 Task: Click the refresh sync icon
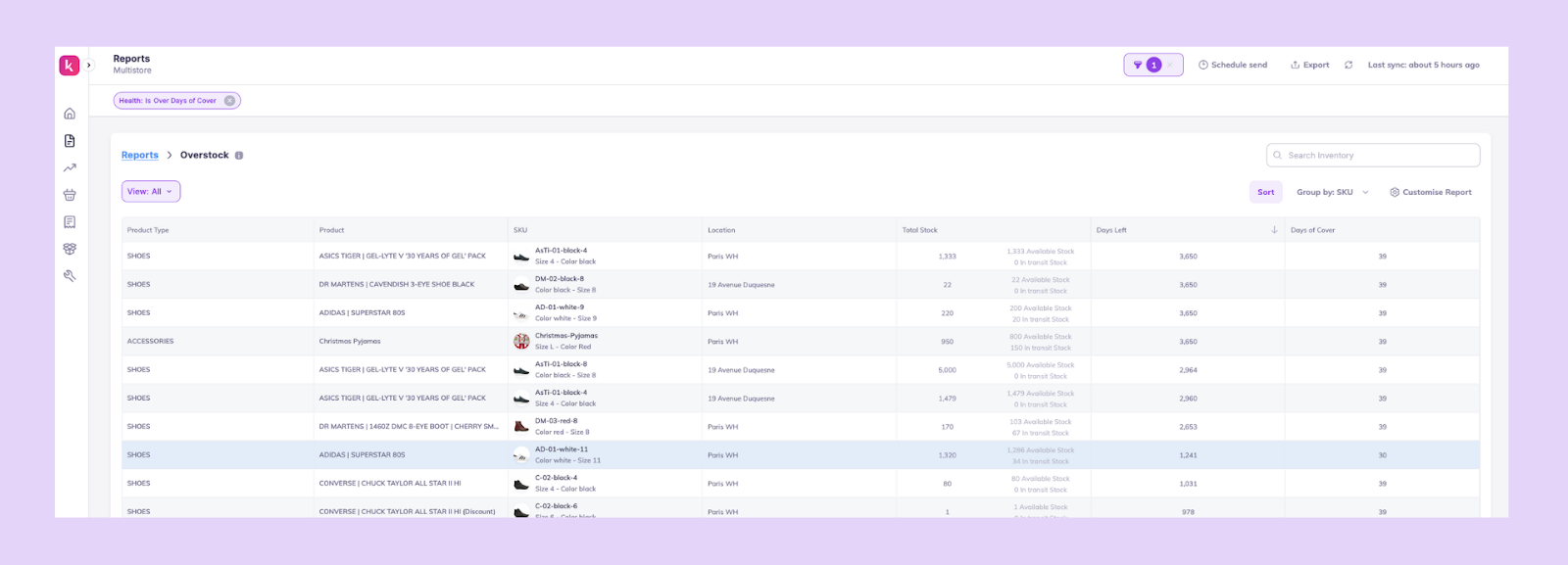(1348, 65)
